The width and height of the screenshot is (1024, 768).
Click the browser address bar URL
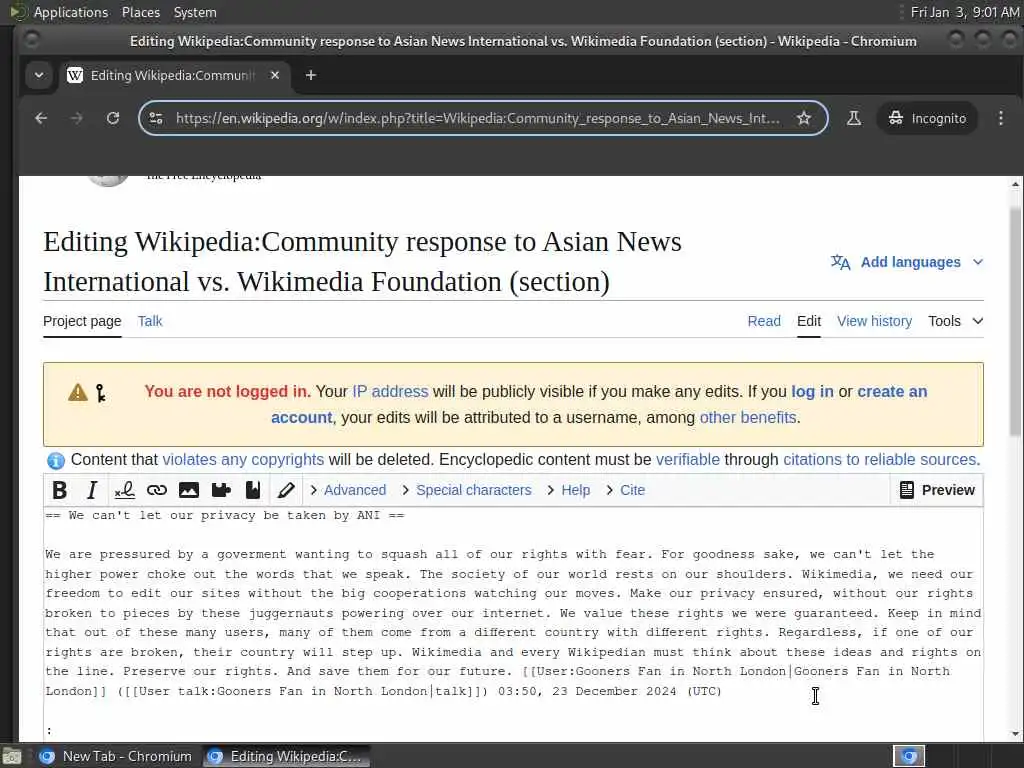tap(477, 118)
